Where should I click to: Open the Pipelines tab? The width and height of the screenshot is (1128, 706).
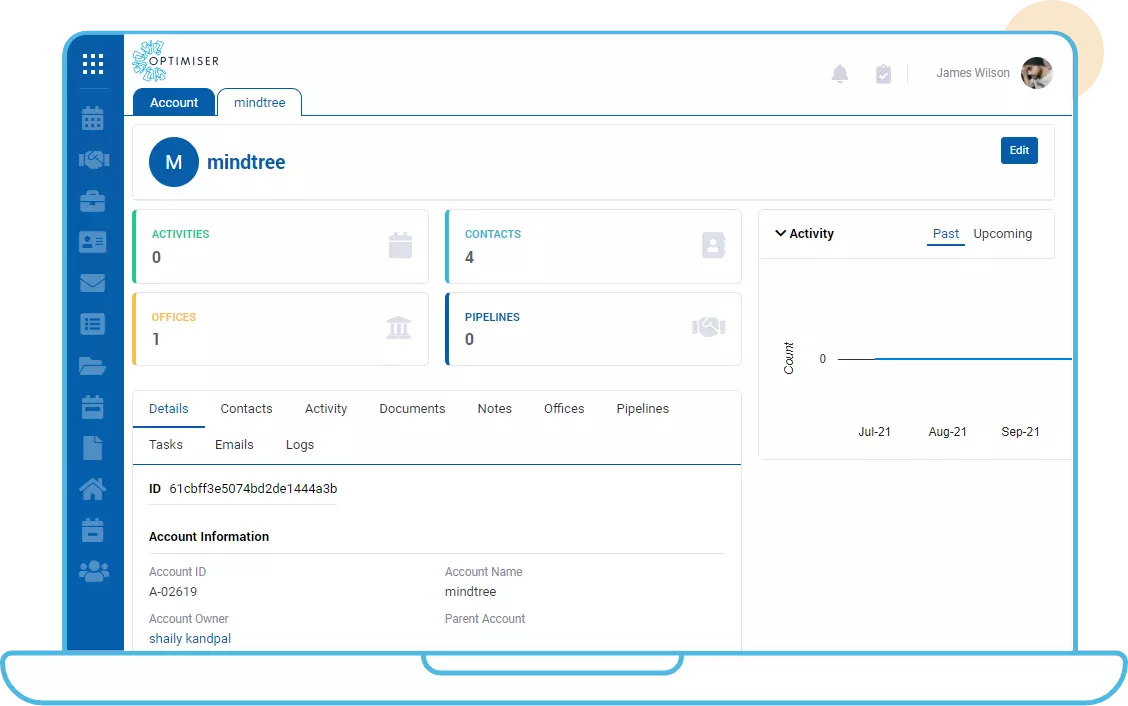coord(642,409)
